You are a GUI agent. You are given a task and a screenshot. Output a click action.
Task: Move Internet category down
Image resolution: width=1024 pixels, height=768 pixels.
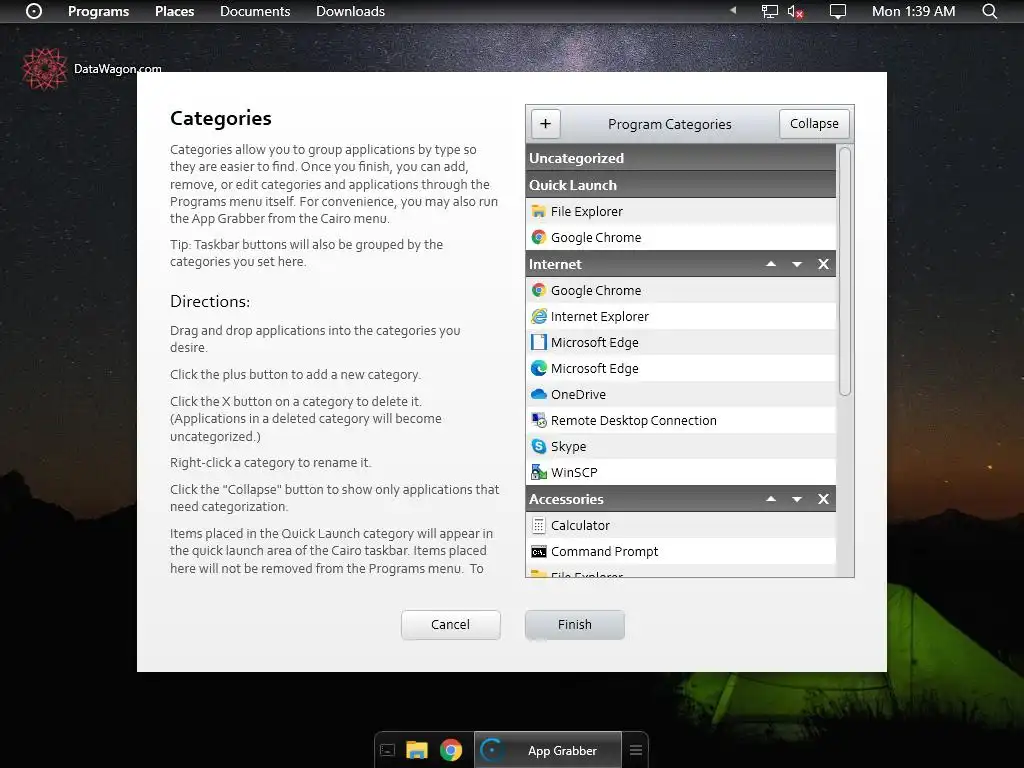(797, 264)
